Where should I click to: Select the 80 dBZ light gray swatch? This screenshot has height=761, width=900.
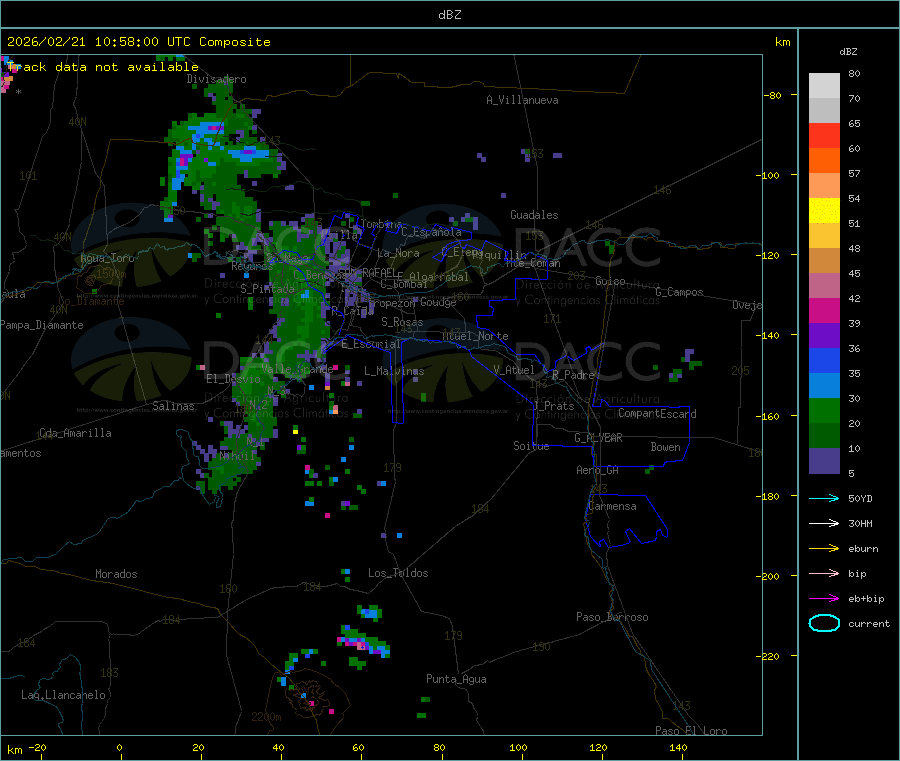pyautogui.click(x=824, y=86)
